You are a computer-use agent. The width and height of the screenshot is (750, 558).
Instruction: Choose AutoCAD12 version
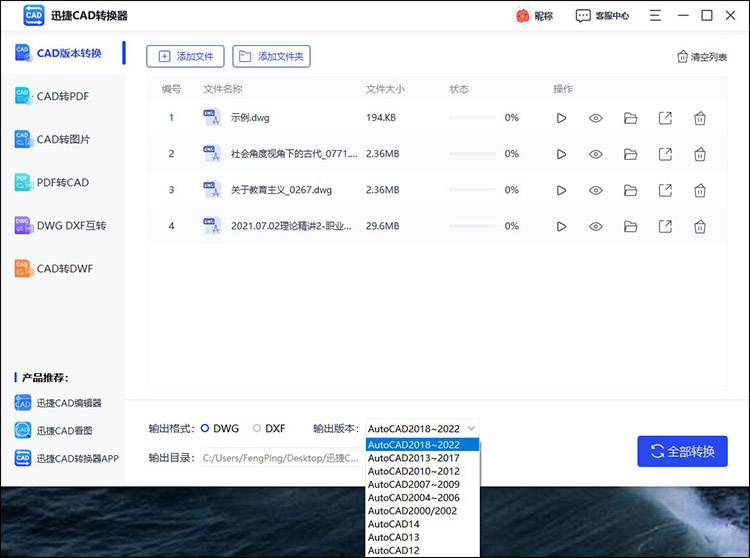422,550
